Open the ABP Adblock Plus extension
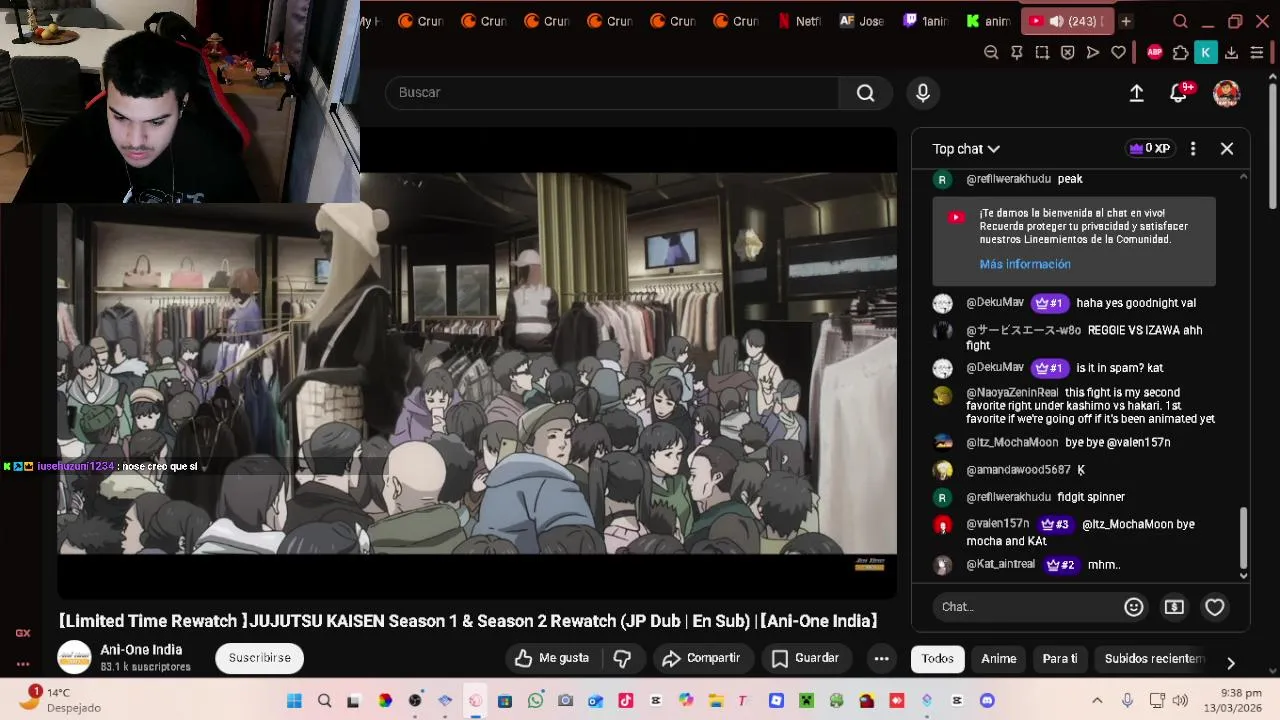This screenshot has height=720, width=1280. coord(1155,53)
